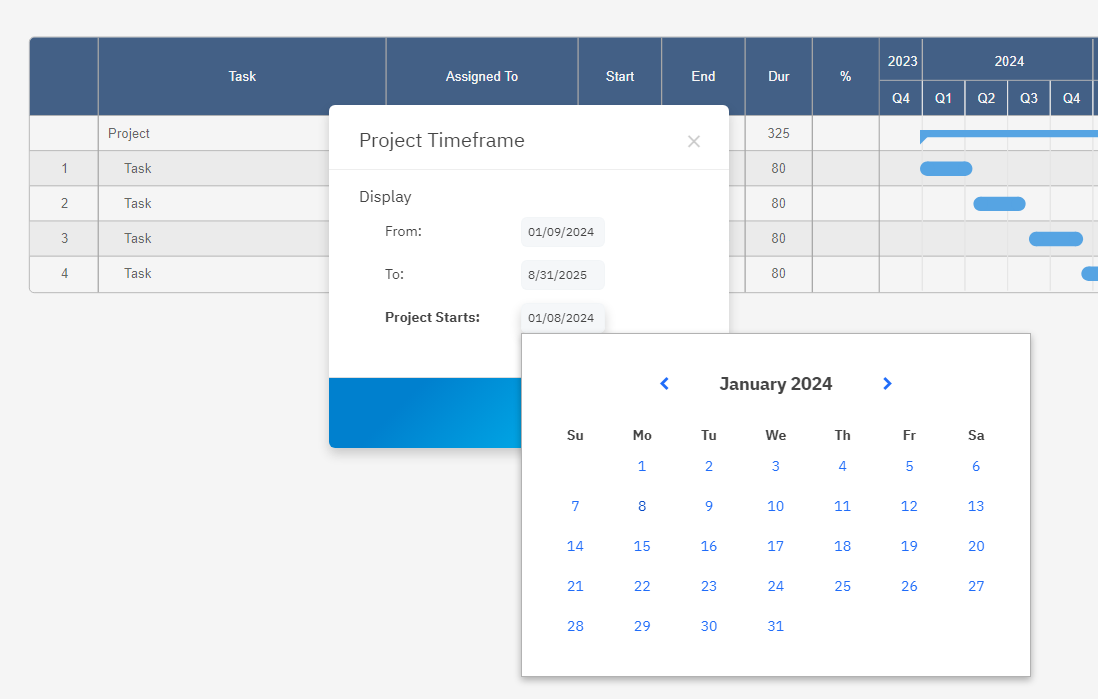Viewport: 1098px width, 699px height.
Task: Go to previous month with left arrow
Action: click(x=664, y=383)
